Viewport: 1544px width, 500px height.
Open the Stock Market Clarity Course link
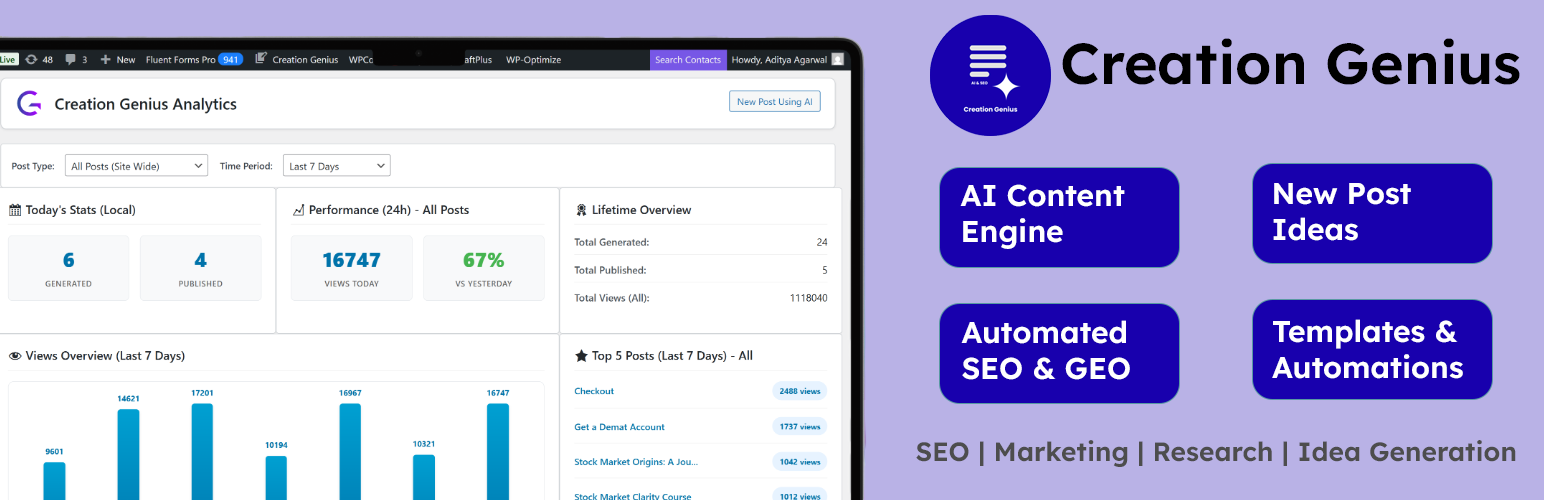(632, 496)
